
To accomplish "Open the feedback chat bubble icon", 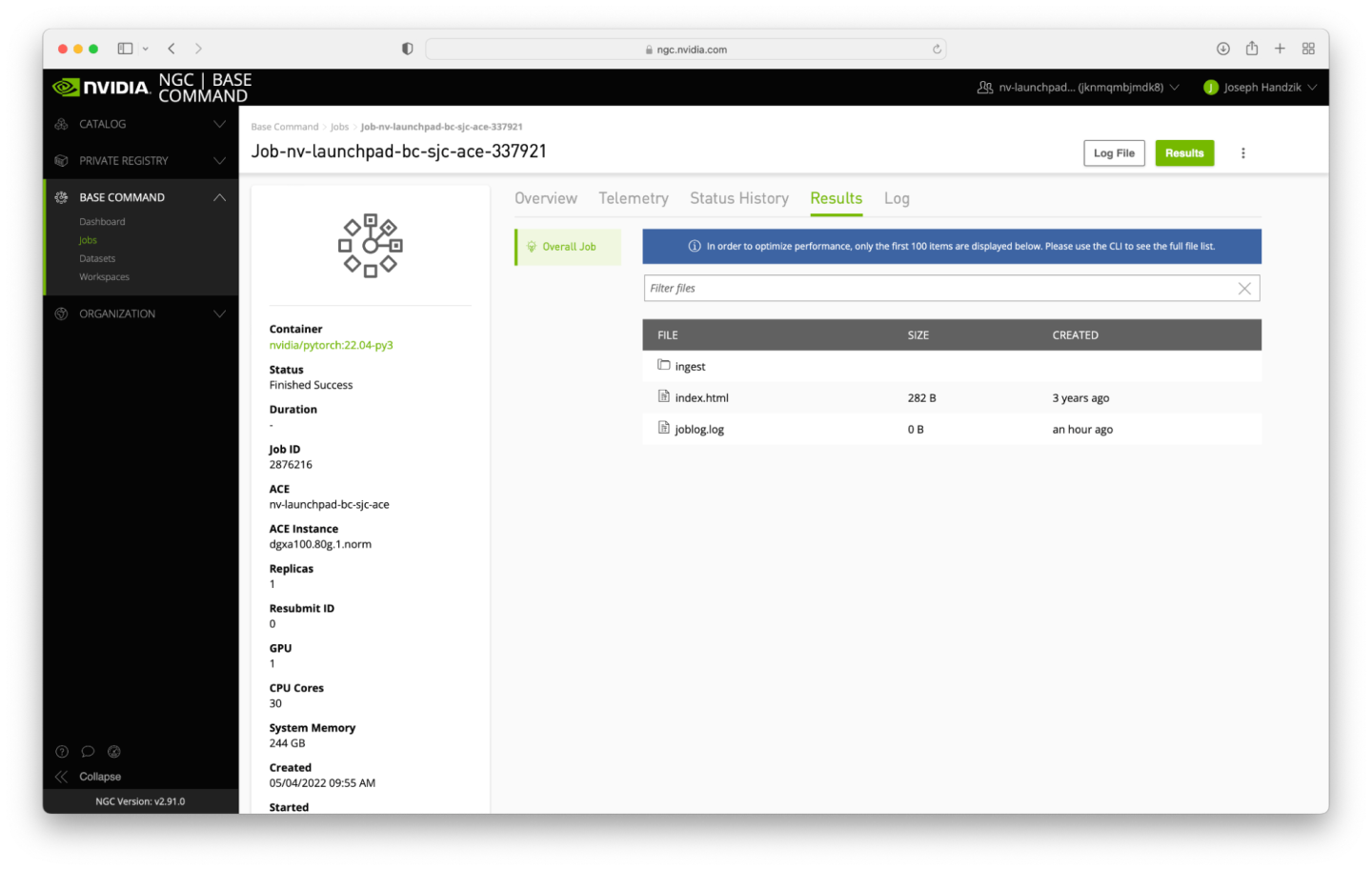I will 88,752.
